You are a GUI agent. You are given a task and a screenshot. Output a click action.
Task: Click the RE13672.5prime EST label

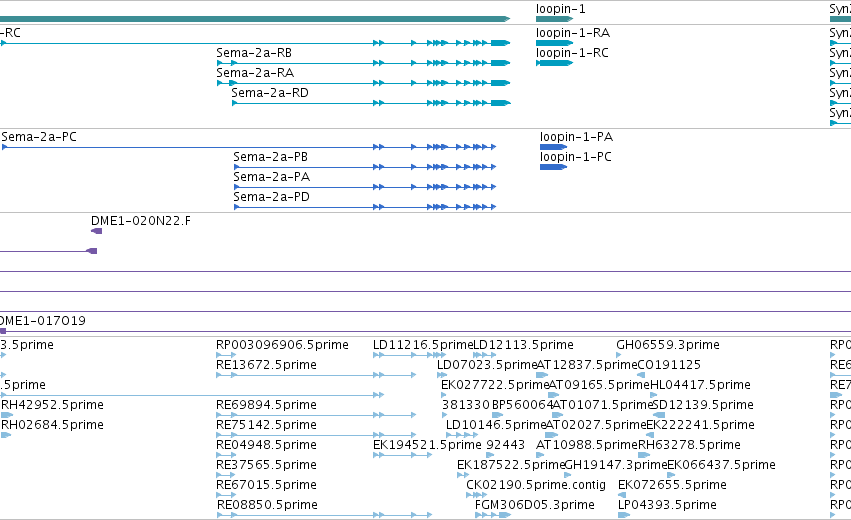(x=266, y=365)
